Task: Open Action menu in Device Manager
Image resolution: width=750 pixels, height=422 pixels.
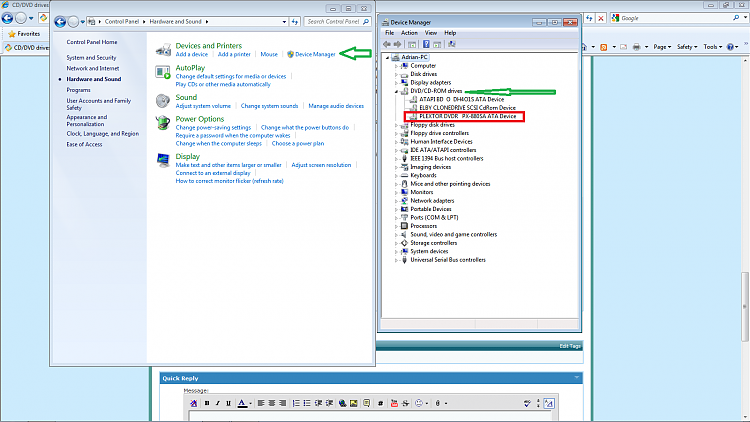Action: 409,33
